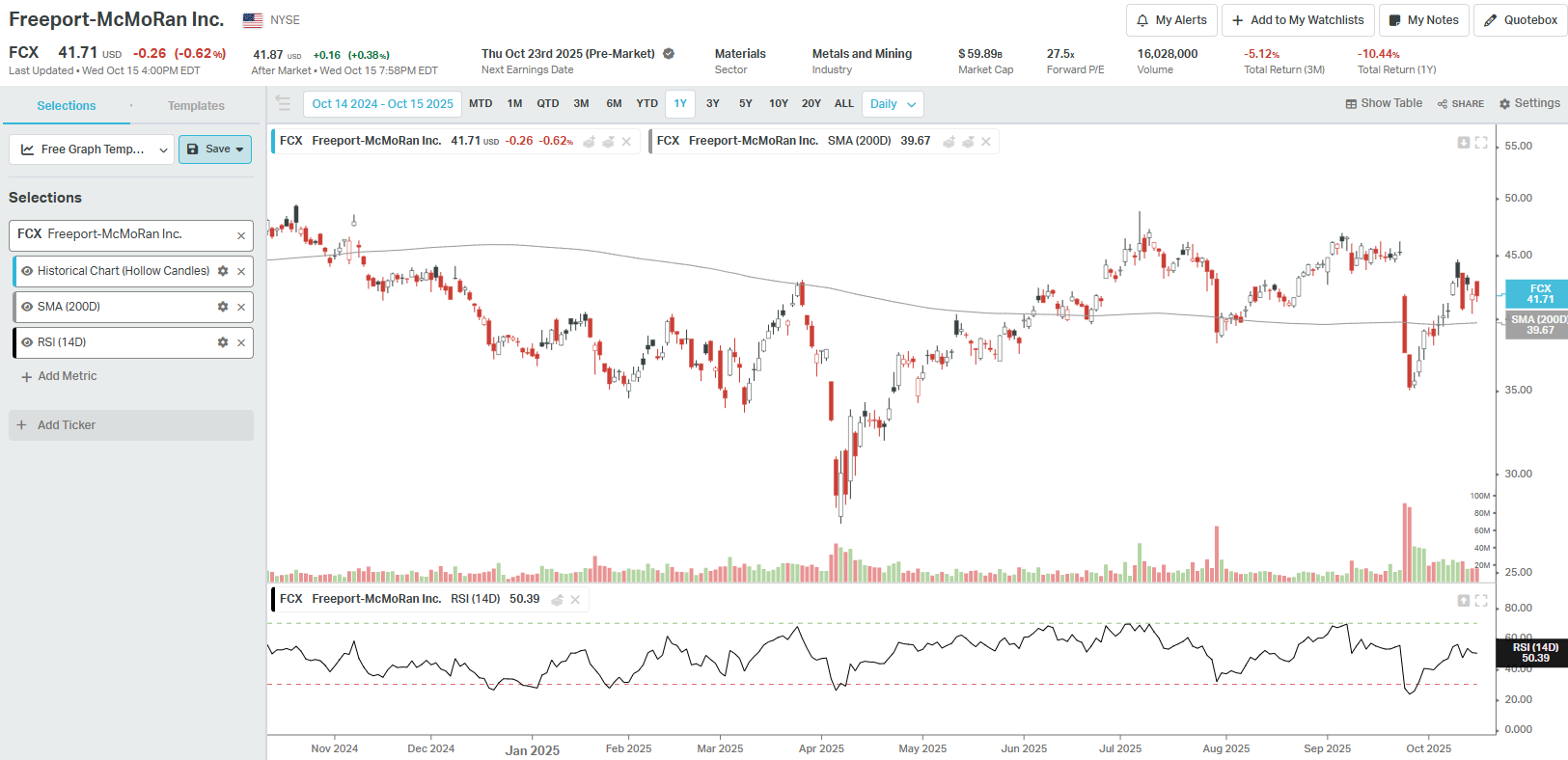Close the SMA (200D) legend chip
Image resolution: width=1568 pixels, height=760 pixels.
click(x=986, y=142)
